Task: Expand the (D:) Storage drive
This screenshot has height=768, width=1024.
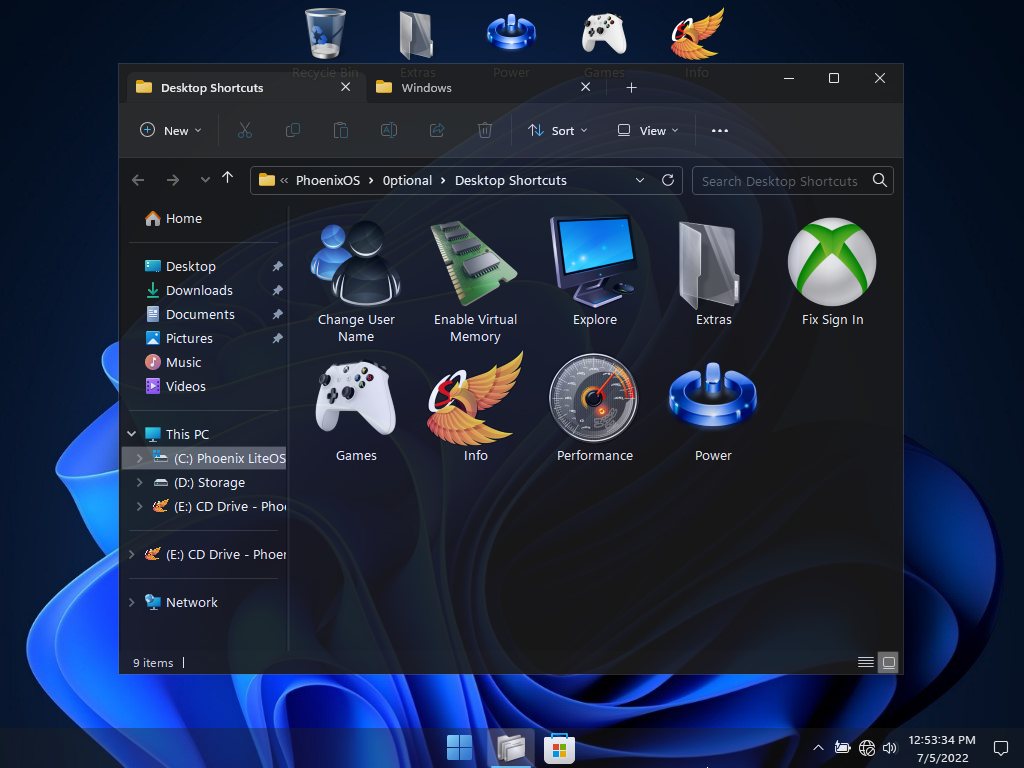Action: coord(139,483)
